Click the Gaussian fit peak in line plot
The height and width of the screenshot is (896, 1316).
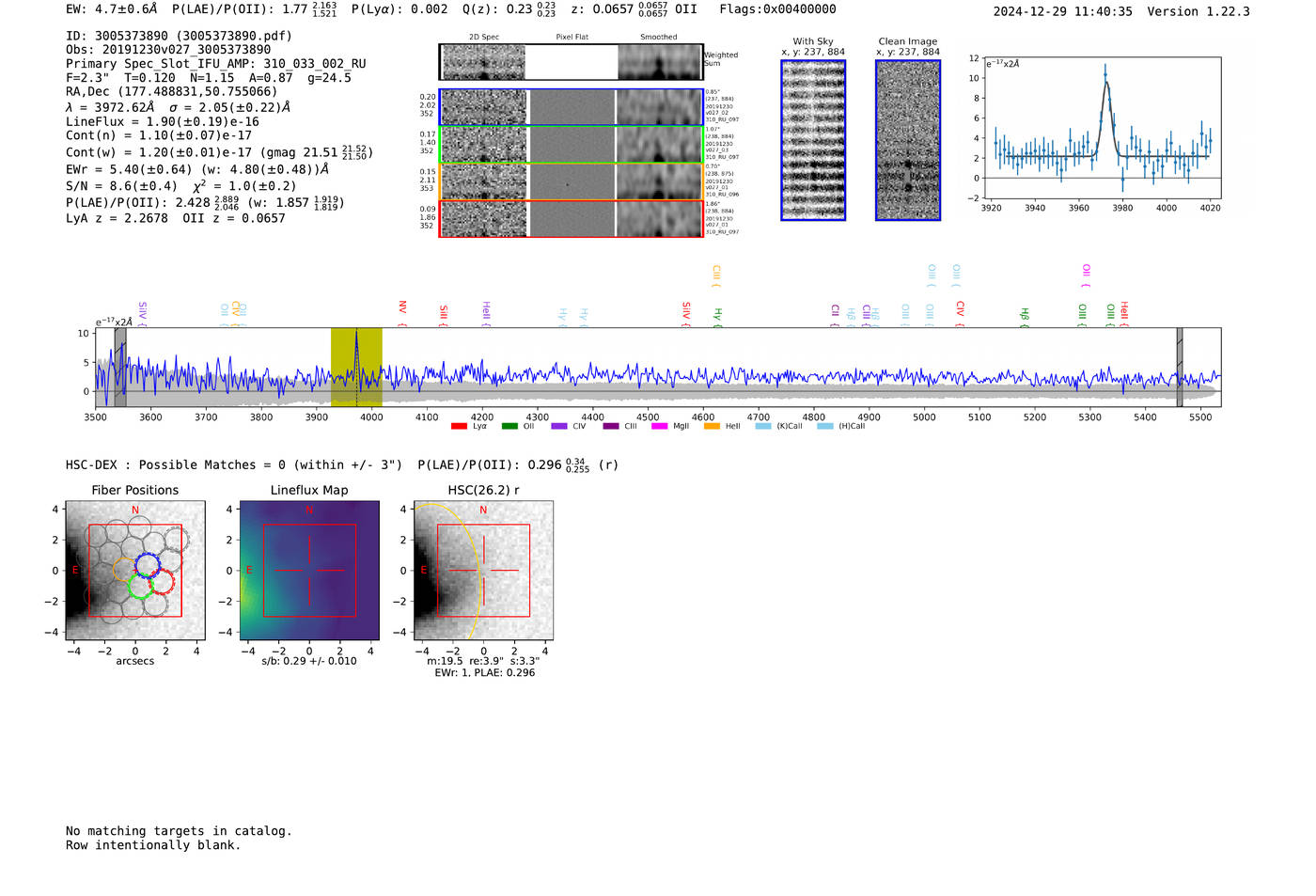click(1105, 83)
